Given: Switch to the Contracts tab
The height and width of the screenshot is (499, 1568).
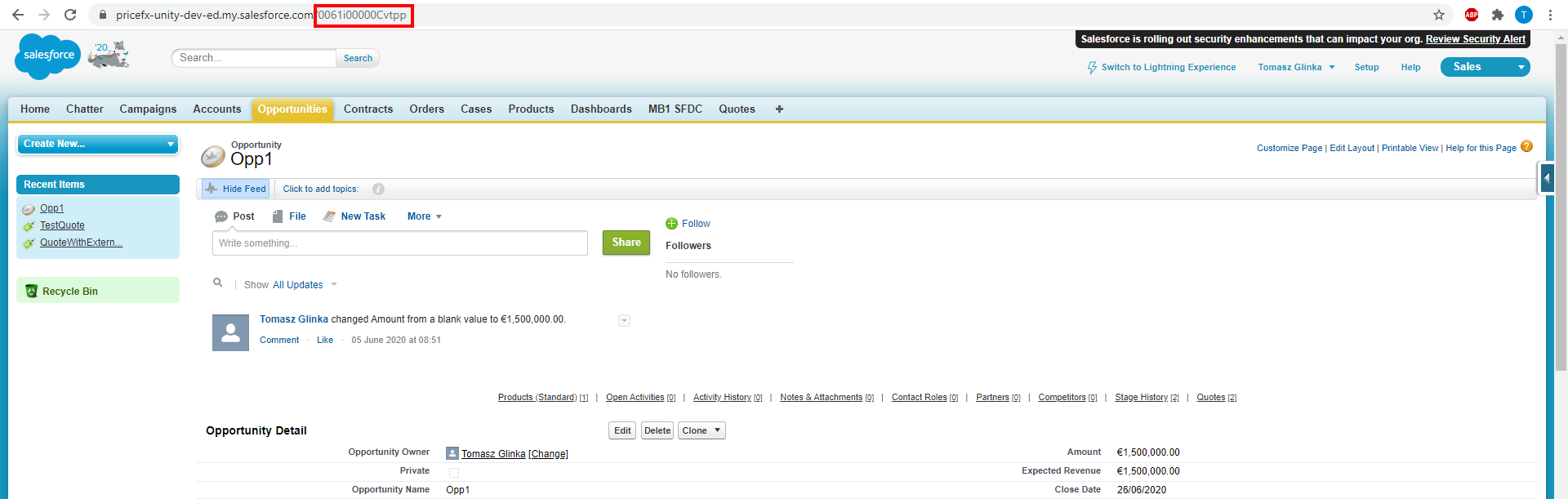Looking at the screenshot, I should (368, 109).
